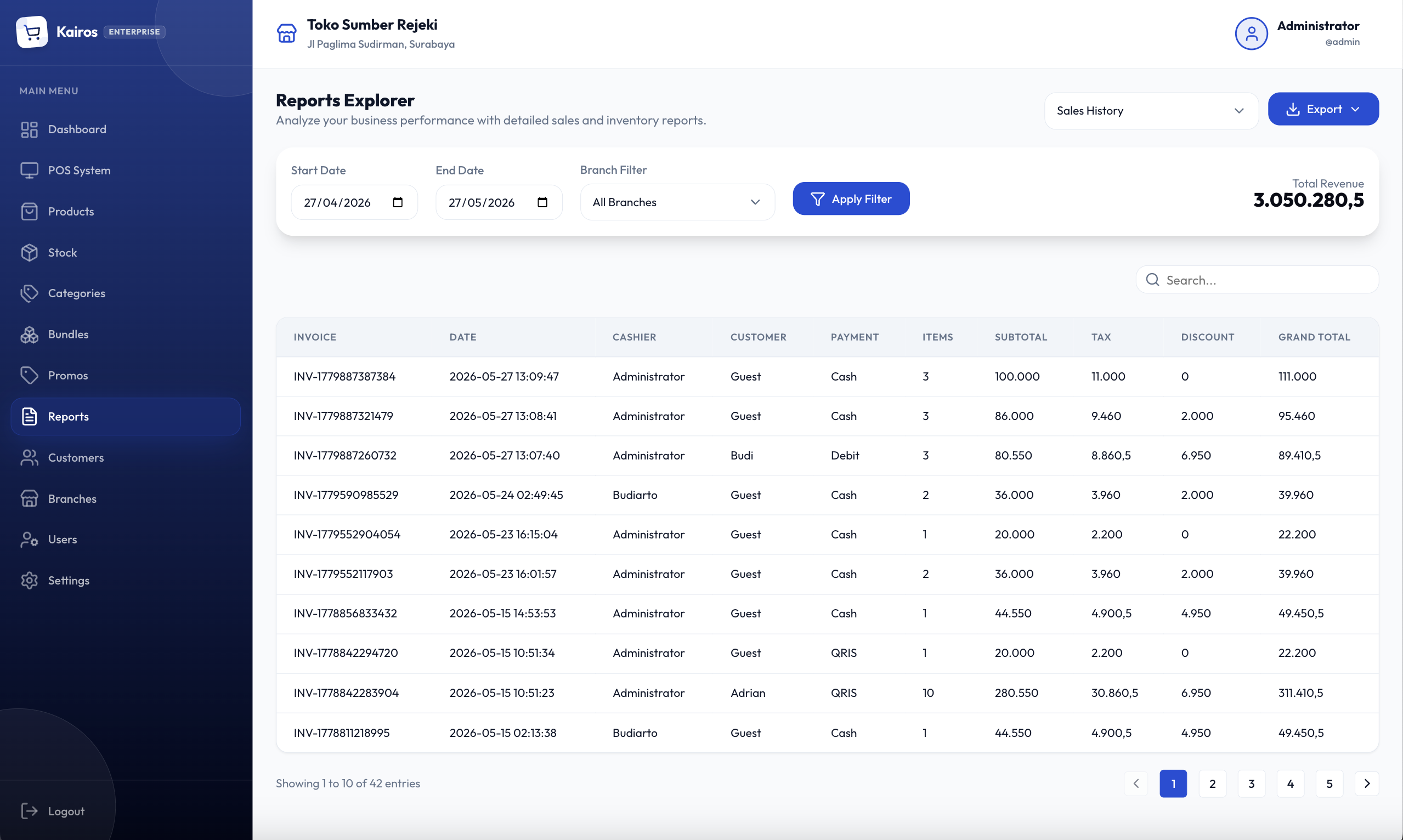Image resolution: width=1403 pixels, height=840 pixels.
Task: Click invoice INV-1779887260732
Action: click(345, 455)
